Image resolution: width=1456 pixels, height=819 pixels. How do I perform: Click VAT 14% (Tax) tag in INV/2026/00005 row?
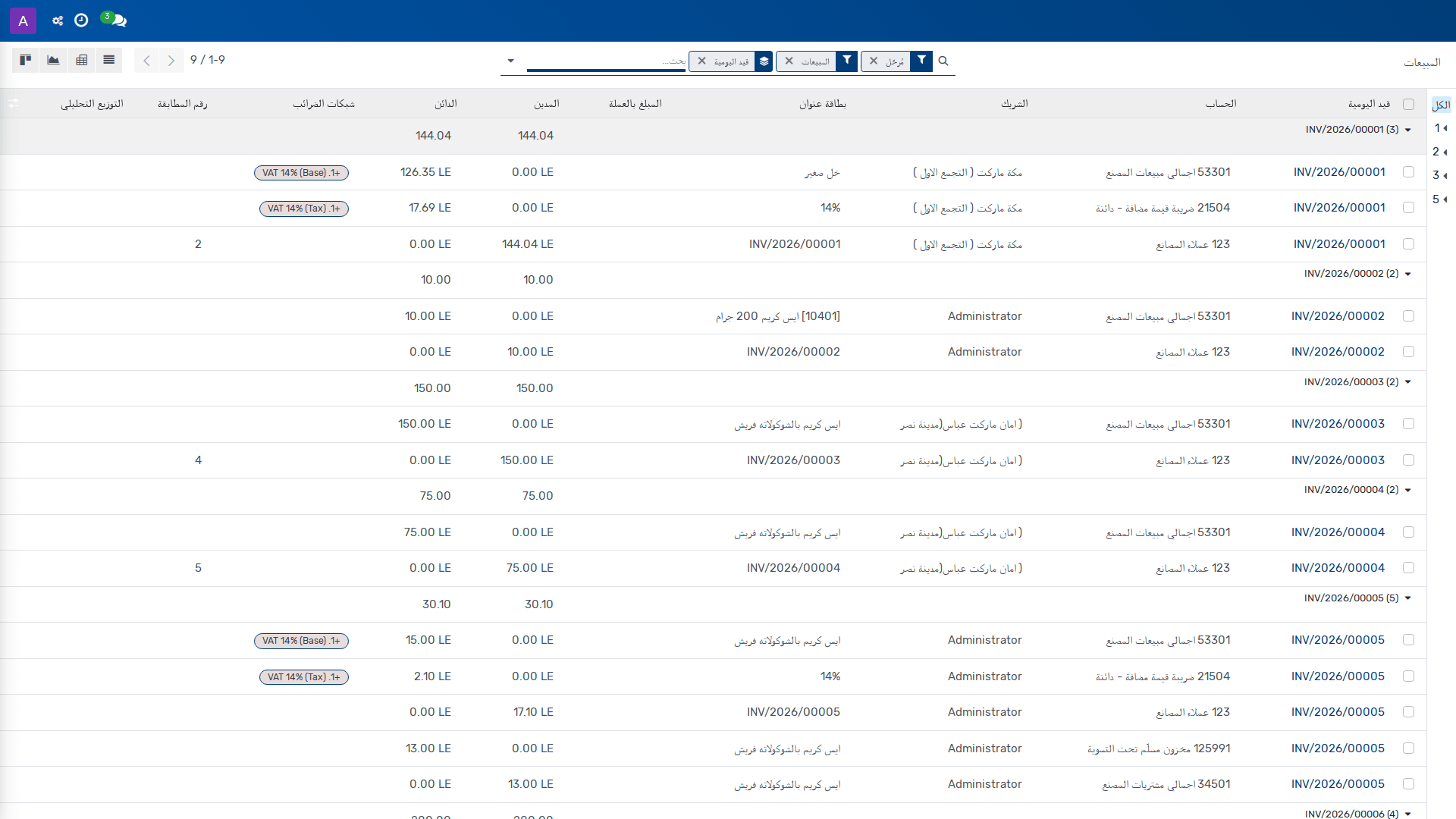click(x=304, y=677)
